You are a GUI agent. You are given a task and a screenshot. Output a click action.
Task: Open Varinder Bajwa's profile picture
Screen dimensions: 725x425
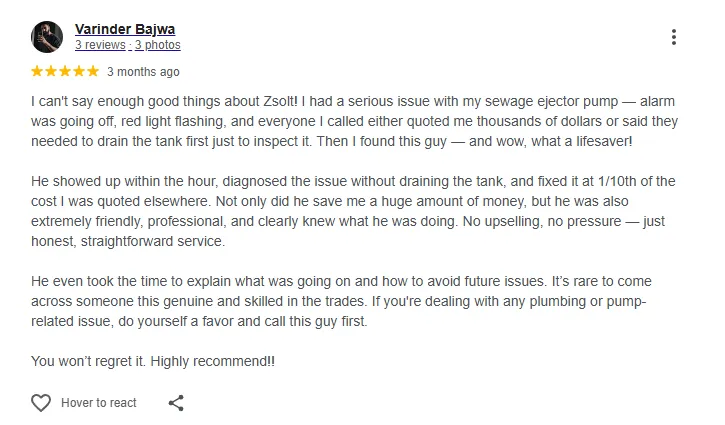point(47,37)
